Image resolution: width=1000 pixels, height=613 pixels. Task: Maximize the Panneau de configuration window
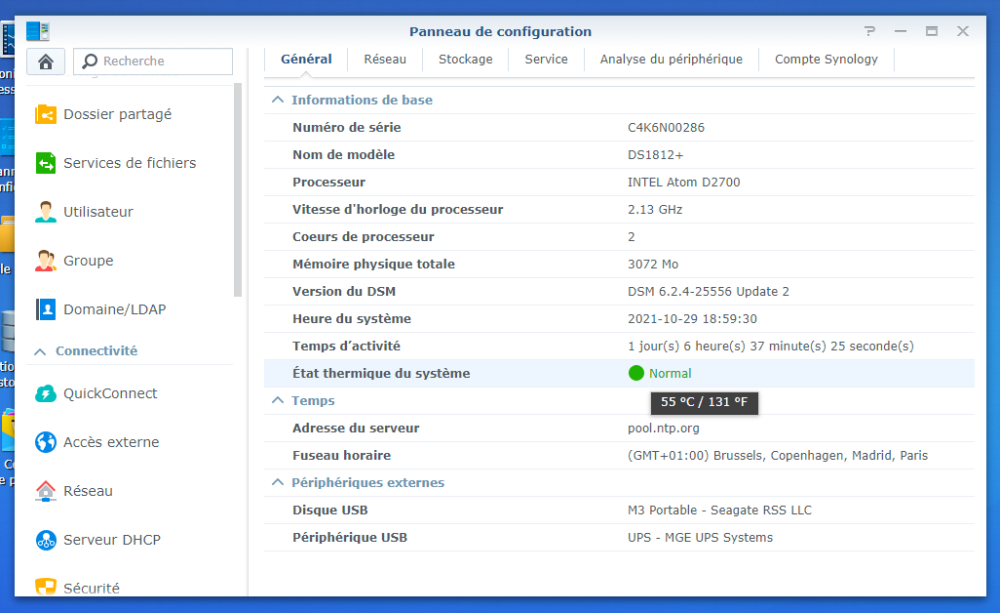(x=931, y=31)
